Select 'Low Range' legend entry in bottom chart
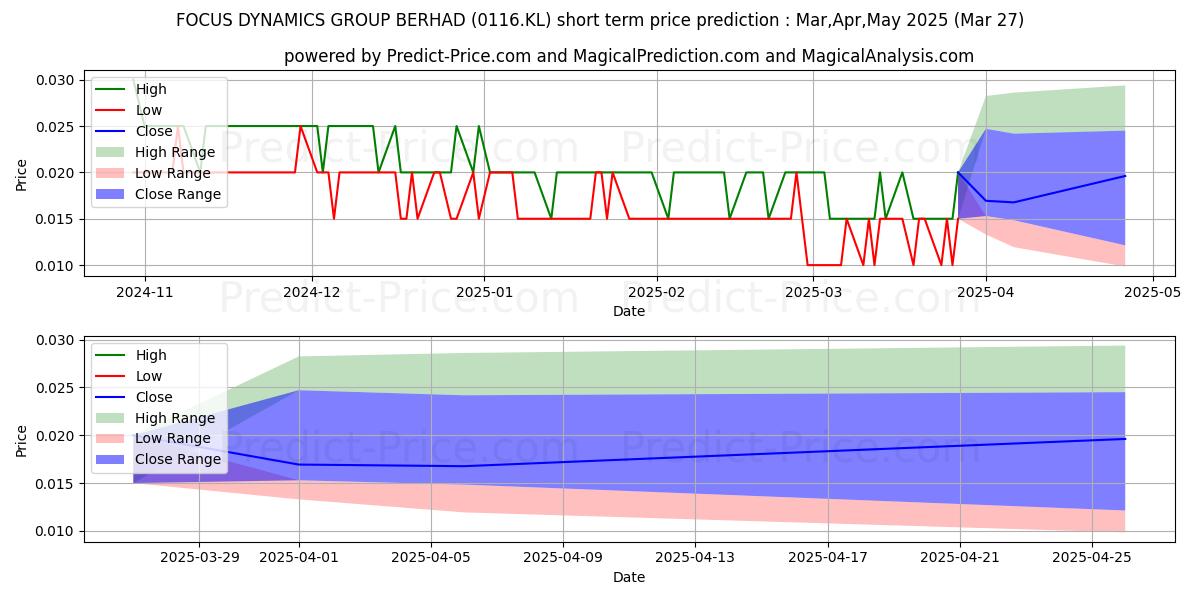 pyautogui.click(x=173, y=438)
